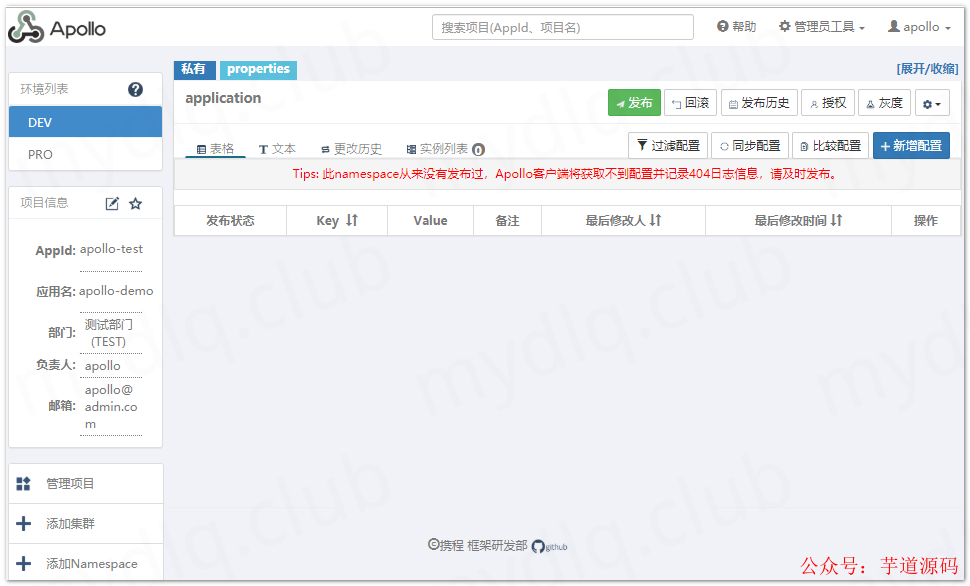The image size is (970, 586).
Task: Toggle the star to favorite this project
Action: pos(137,202)
